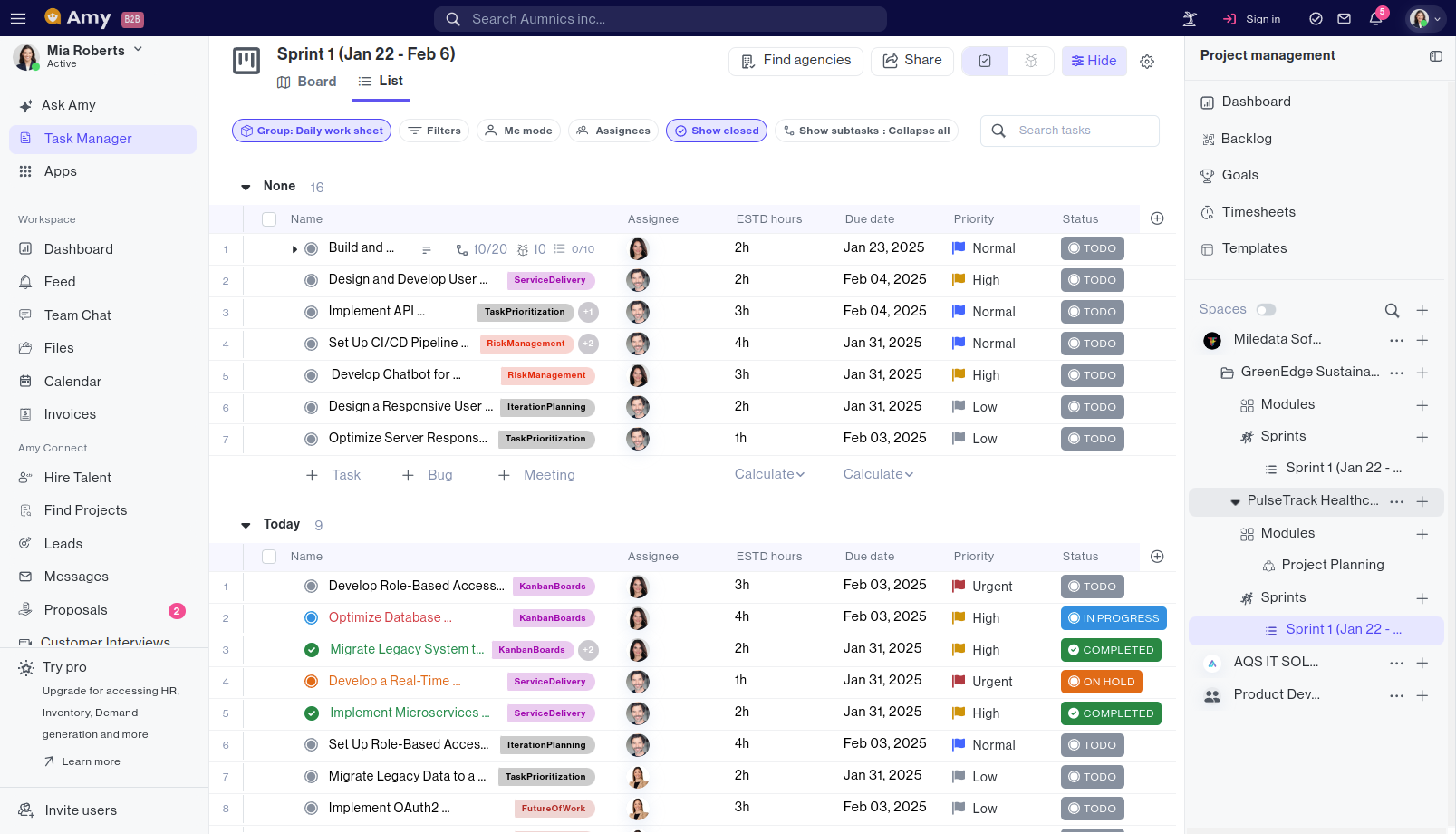Image resolution: width=1456 pixels, height=834 pixels.
Task: Open the Mia Roberts status dropdown
Action: coord(138,49)
